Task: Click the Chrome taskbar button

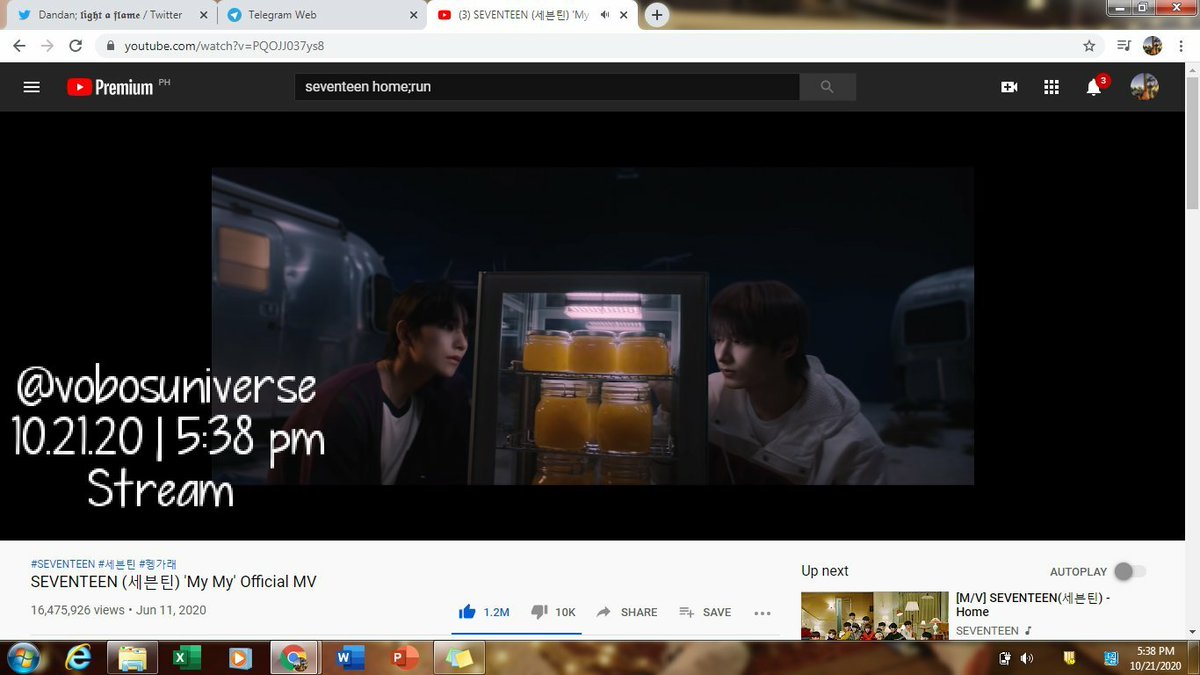Action: [294, 658]
